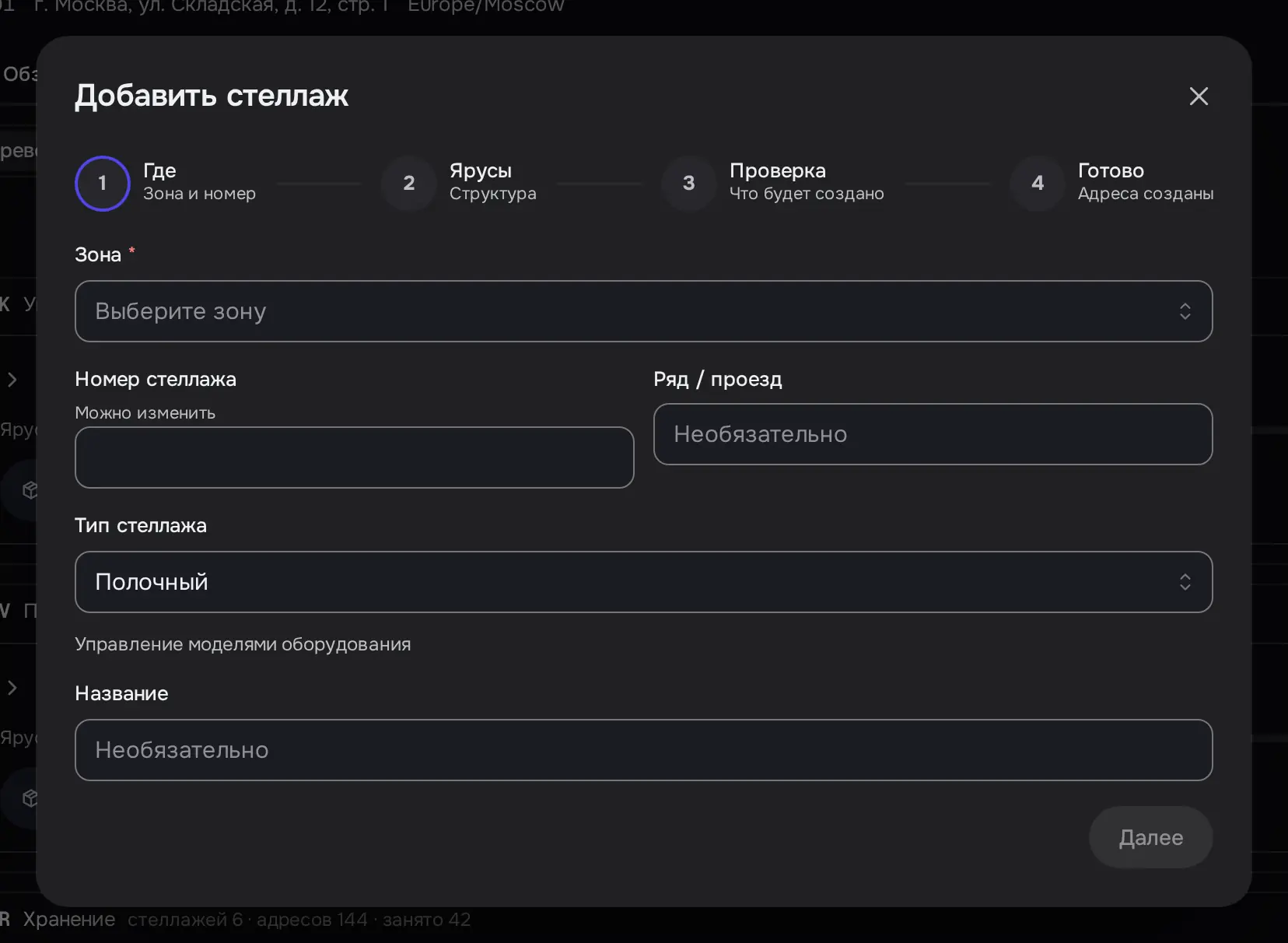
Task: Expand the lower chevron in background list
Action: pos(12,688)
